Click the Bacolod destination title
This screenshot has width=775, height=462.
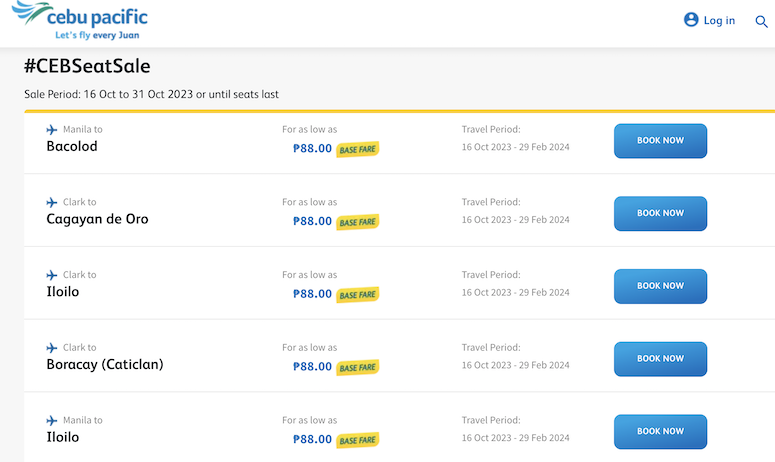tap(72, 146)
